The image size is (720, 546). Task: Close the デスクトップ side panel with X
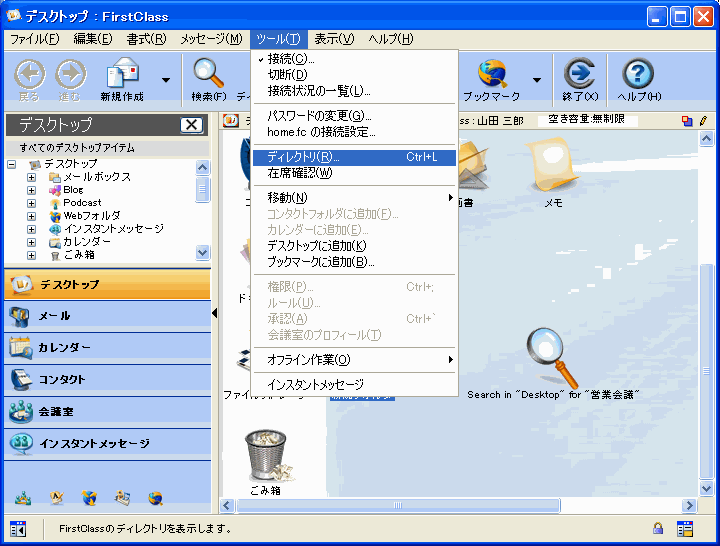point(191,125)
